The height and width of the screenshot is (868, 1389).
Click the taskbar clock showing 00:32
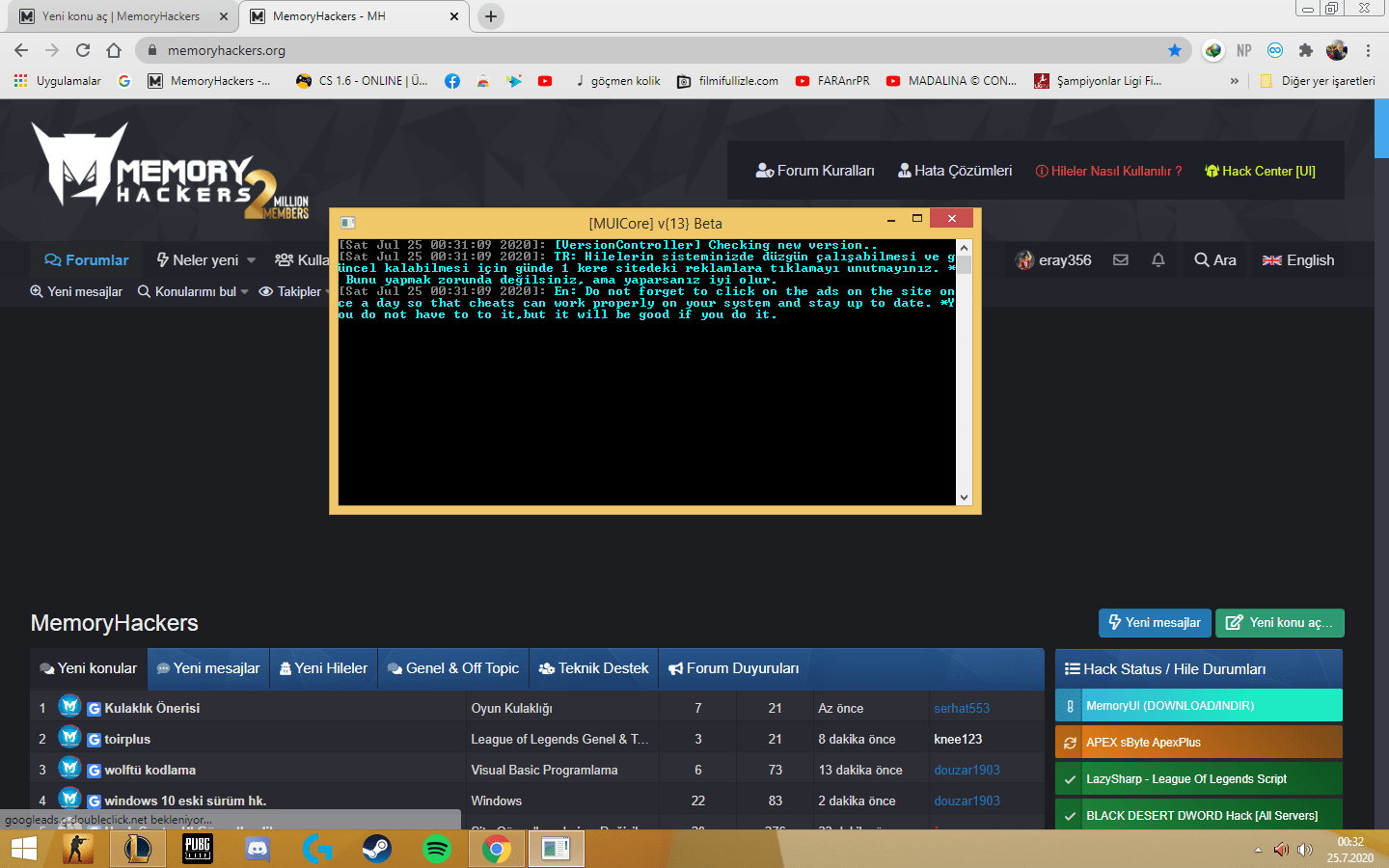click(x=1350, y=850)
